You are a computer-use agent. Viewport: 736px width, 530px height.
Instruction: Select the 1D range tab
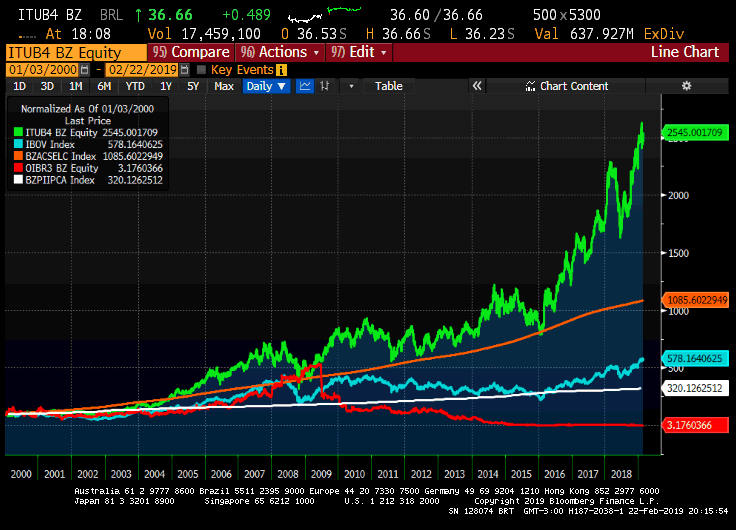(19, 86)
